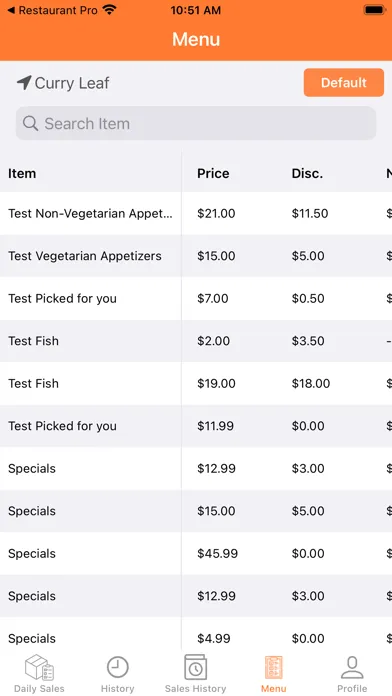Open the Profile person icon
Viewport: 392px width, 696px height.
[x=352, y=667]
